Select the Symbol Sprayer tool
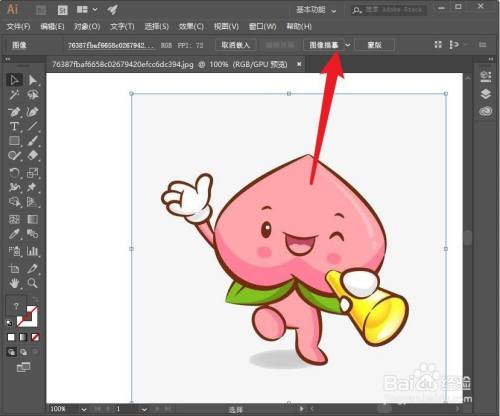500x416 pixels. [14, 251]
